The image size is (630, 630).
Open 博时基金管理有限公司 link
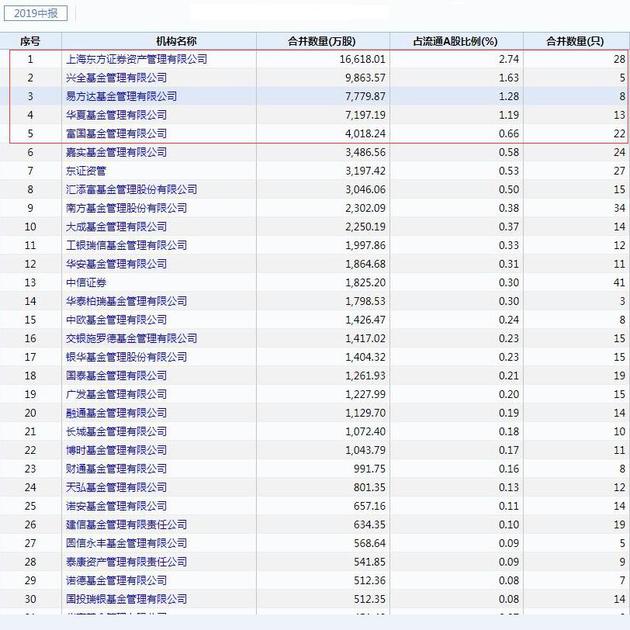(117, 450)
